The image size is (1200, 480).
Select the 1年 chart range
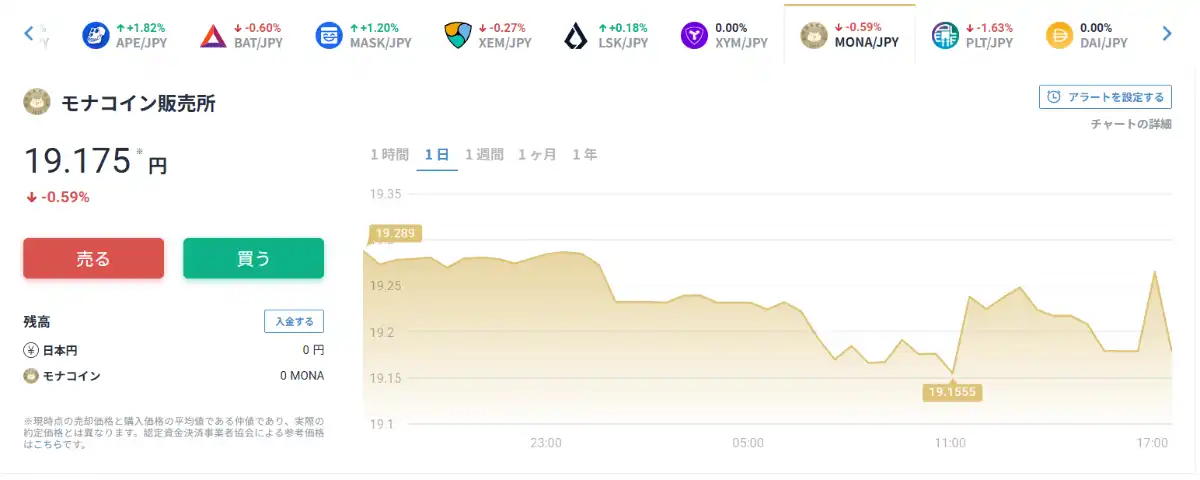click(x=585, y=154)
